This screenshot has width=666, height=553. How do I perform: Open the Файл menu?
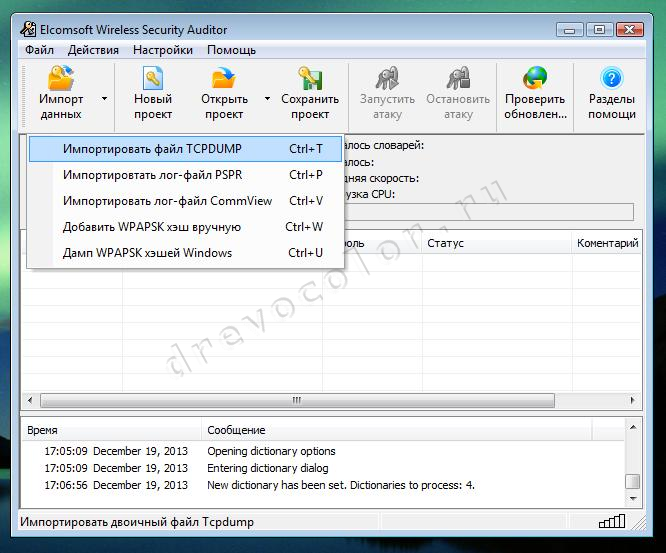coord(39,50)
